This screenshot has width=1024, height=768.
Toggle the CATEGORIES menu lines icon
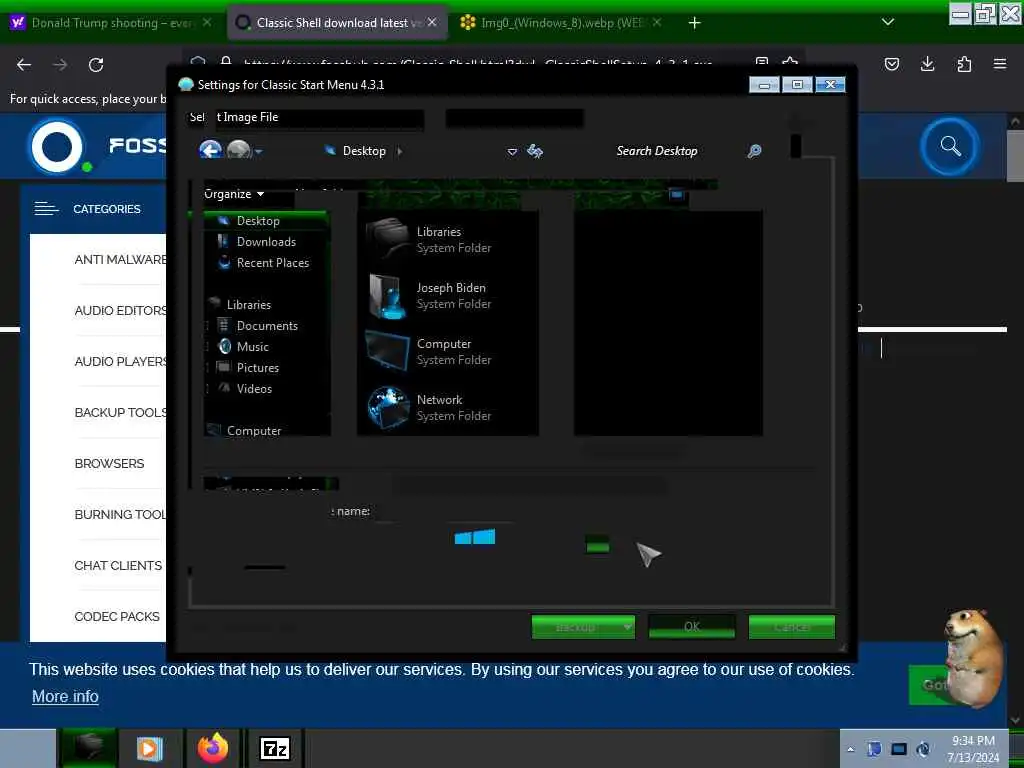[x=46, y=209]
